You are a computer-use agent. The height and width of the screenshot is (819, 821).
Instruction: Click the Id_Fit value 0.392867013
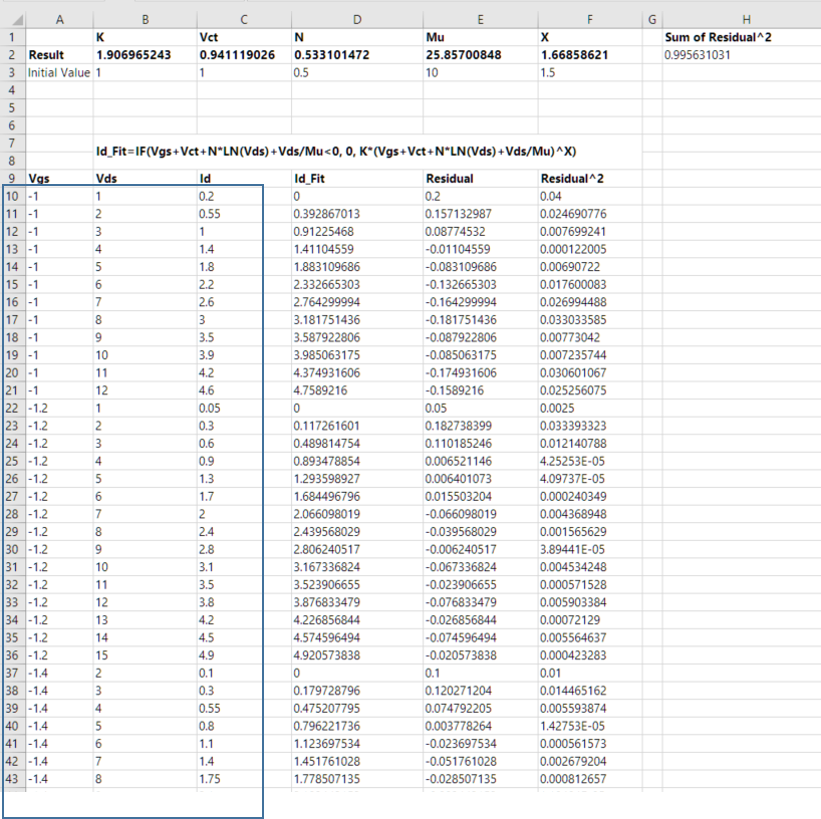click(357, 214)
